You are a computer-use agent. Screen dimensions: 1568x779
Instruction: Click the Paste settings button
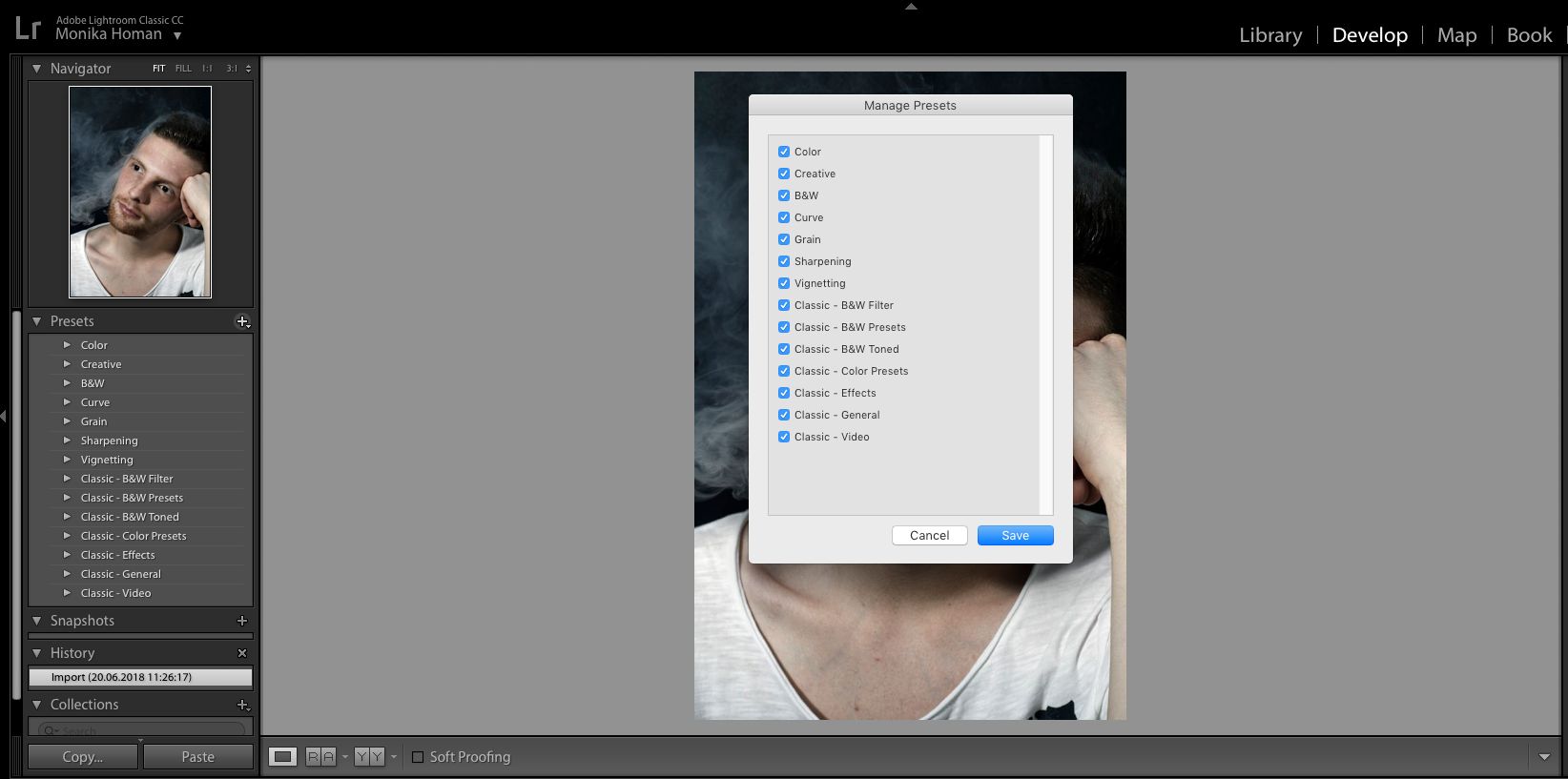(198, 757)
